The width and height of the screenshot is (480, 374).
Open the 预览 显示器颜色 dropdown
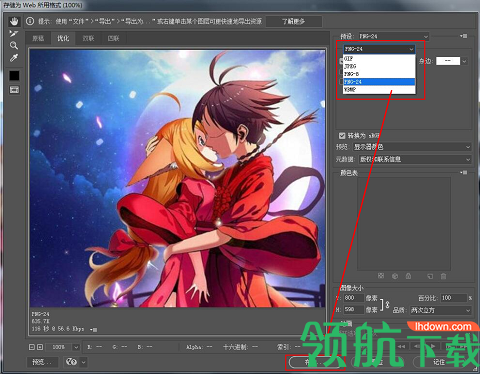[x=412, y=147]
